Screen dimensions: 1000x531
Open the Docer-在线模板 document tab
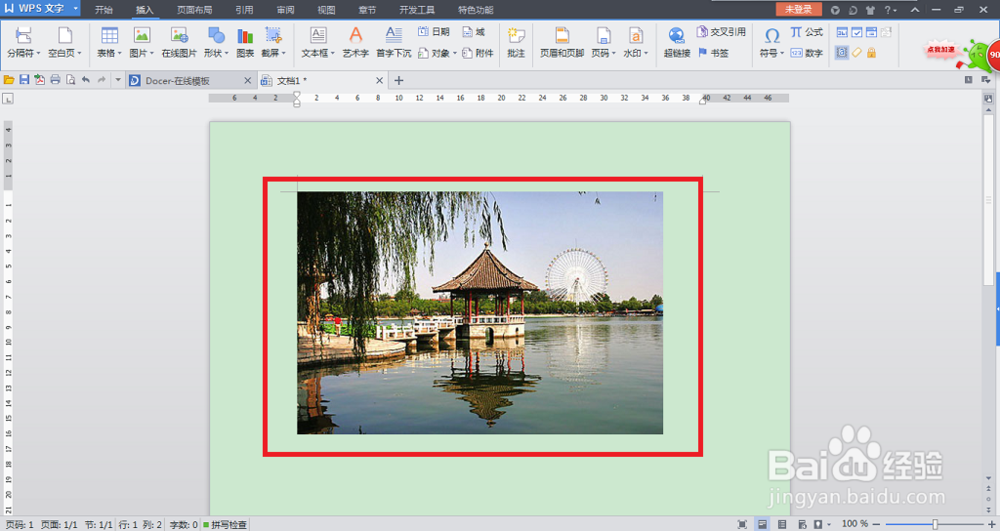pyautogui.click(x=190, y=80)
